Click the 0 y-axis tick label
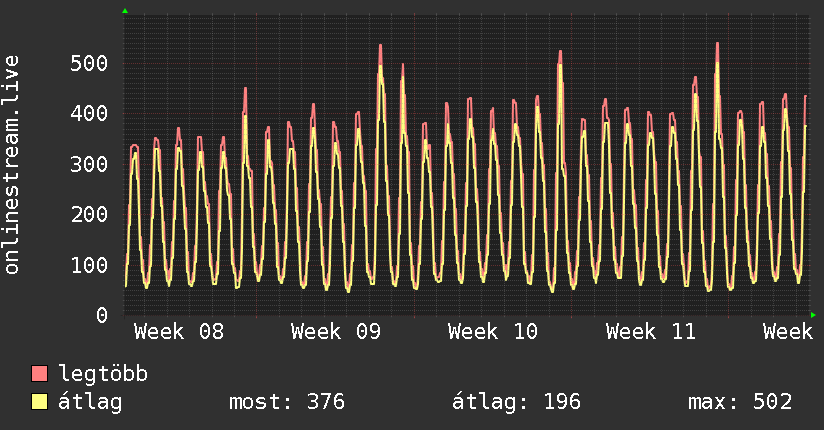The width and height of the screenshot is (824, 430). (x=102, y=316)
